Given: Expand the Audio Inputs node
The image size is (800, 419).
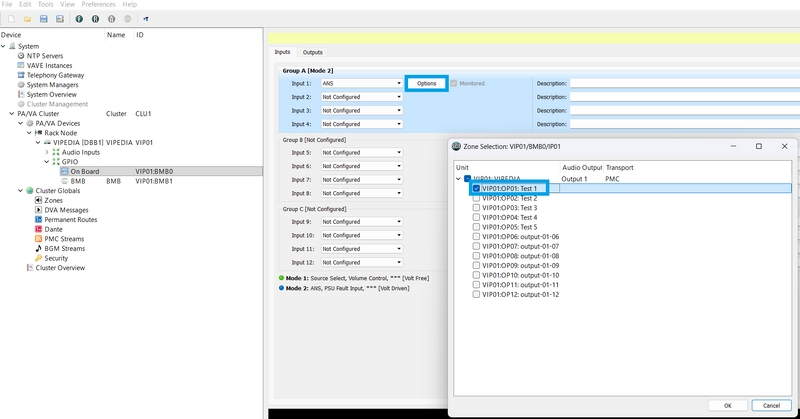Looking at the screenshot, I should click(x=47, y=152).
